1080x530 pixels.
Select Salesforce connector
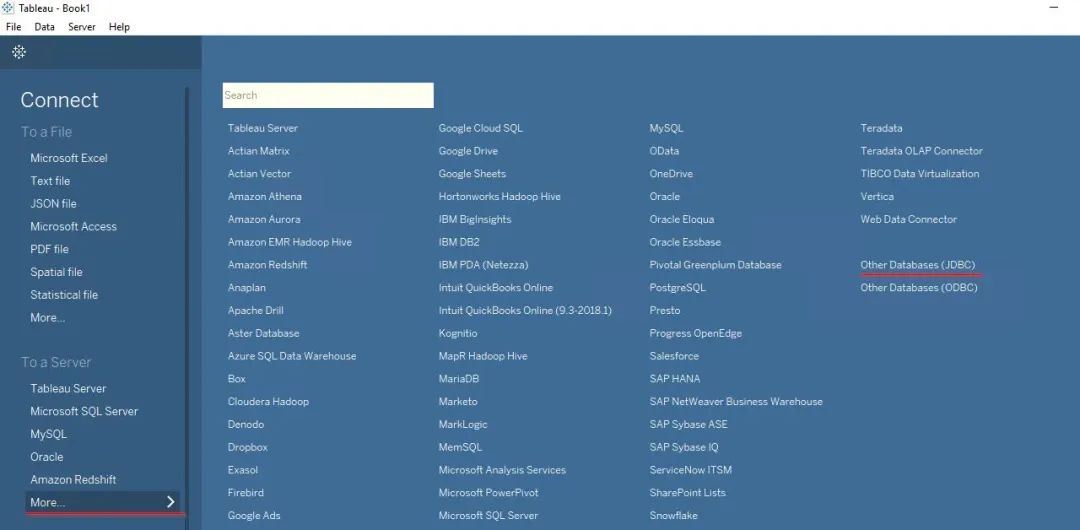point(674,356)
